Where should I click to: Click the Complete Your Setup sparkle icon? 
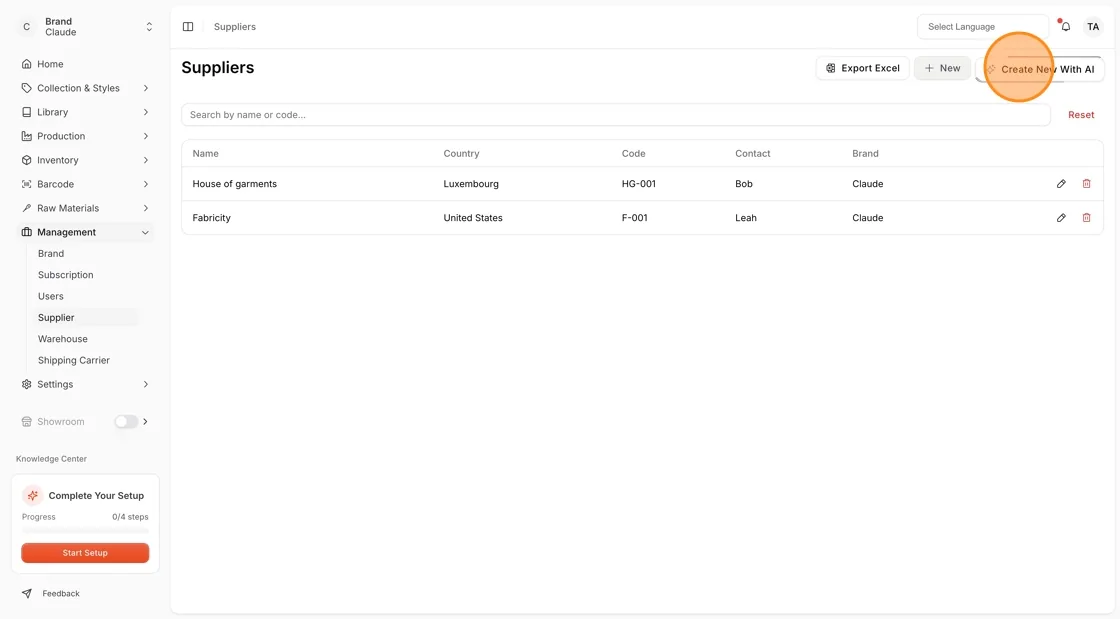click(x=32, y=495)
